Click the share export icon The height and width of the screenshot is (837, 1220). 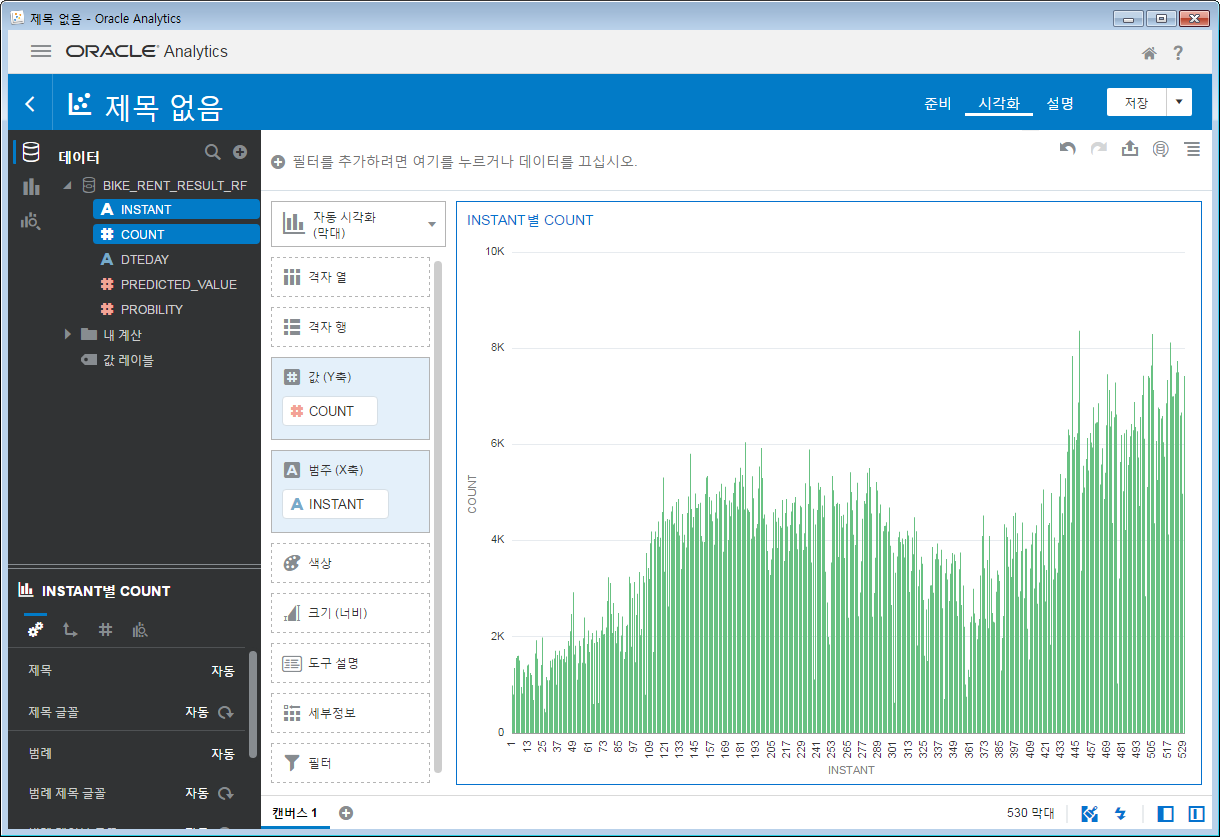pos(1130,149)
